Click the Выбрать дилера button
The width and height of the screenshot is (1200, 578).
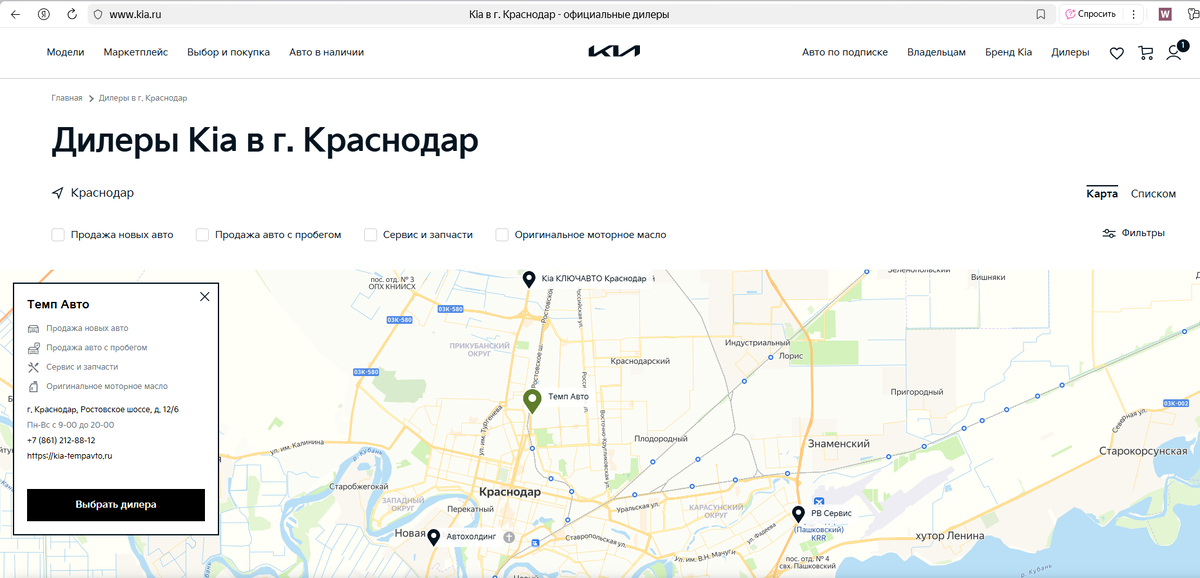(x=116, y=505)
